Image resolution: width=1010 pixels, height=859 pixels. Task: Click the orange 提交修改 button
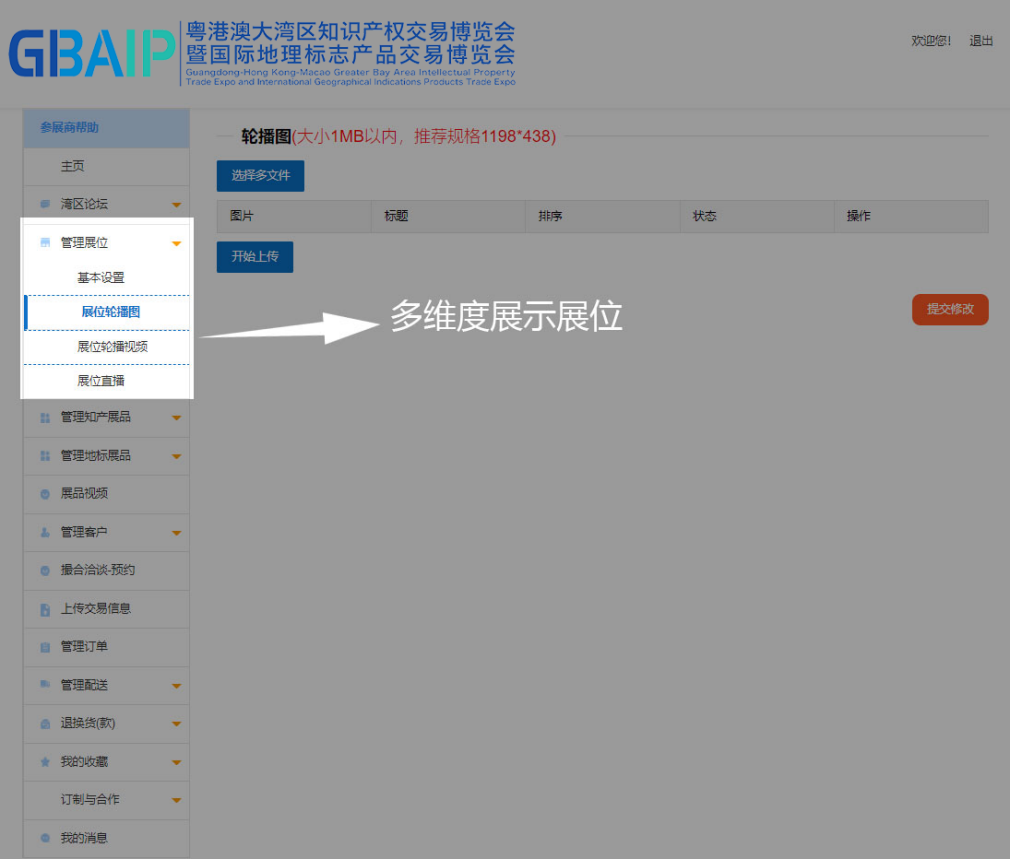point(950,310)
